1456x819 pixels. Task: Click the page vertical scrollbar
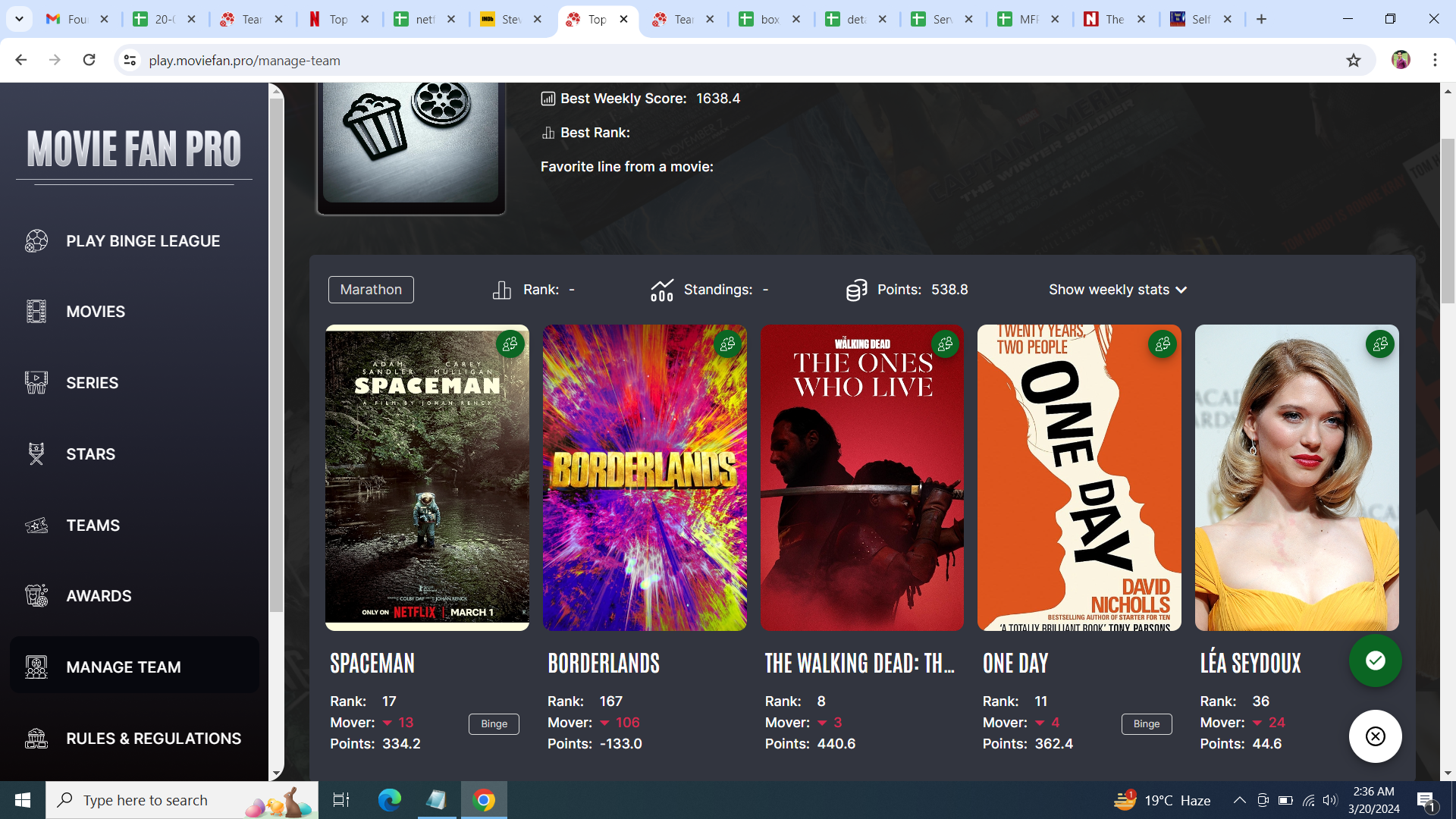pyautogui.click(x=1448, y=220)
